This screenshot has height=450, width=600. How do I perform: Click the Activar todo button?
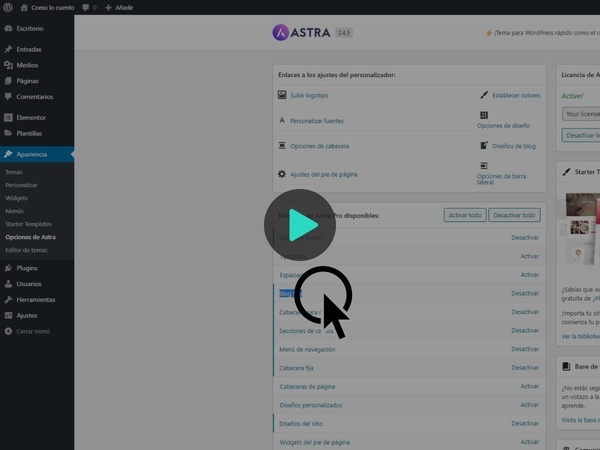465,215
